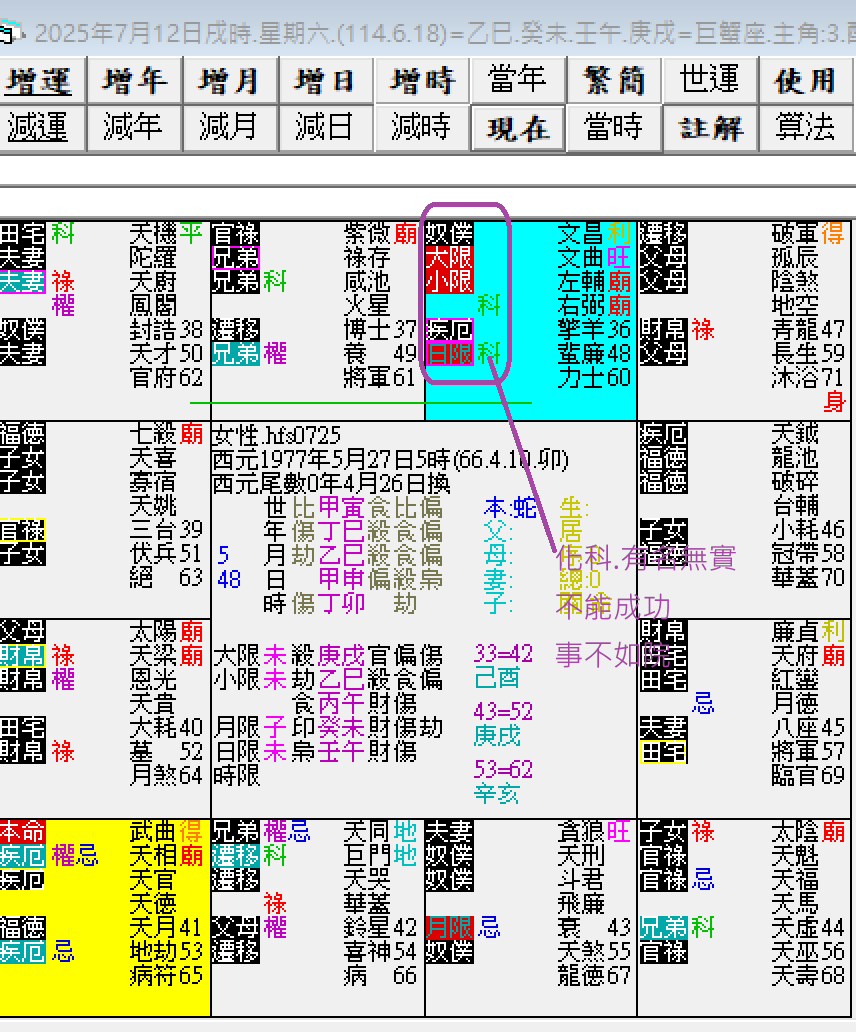
Task: Click the 減日 (subtract day) icon
Action: coord(326,128)
